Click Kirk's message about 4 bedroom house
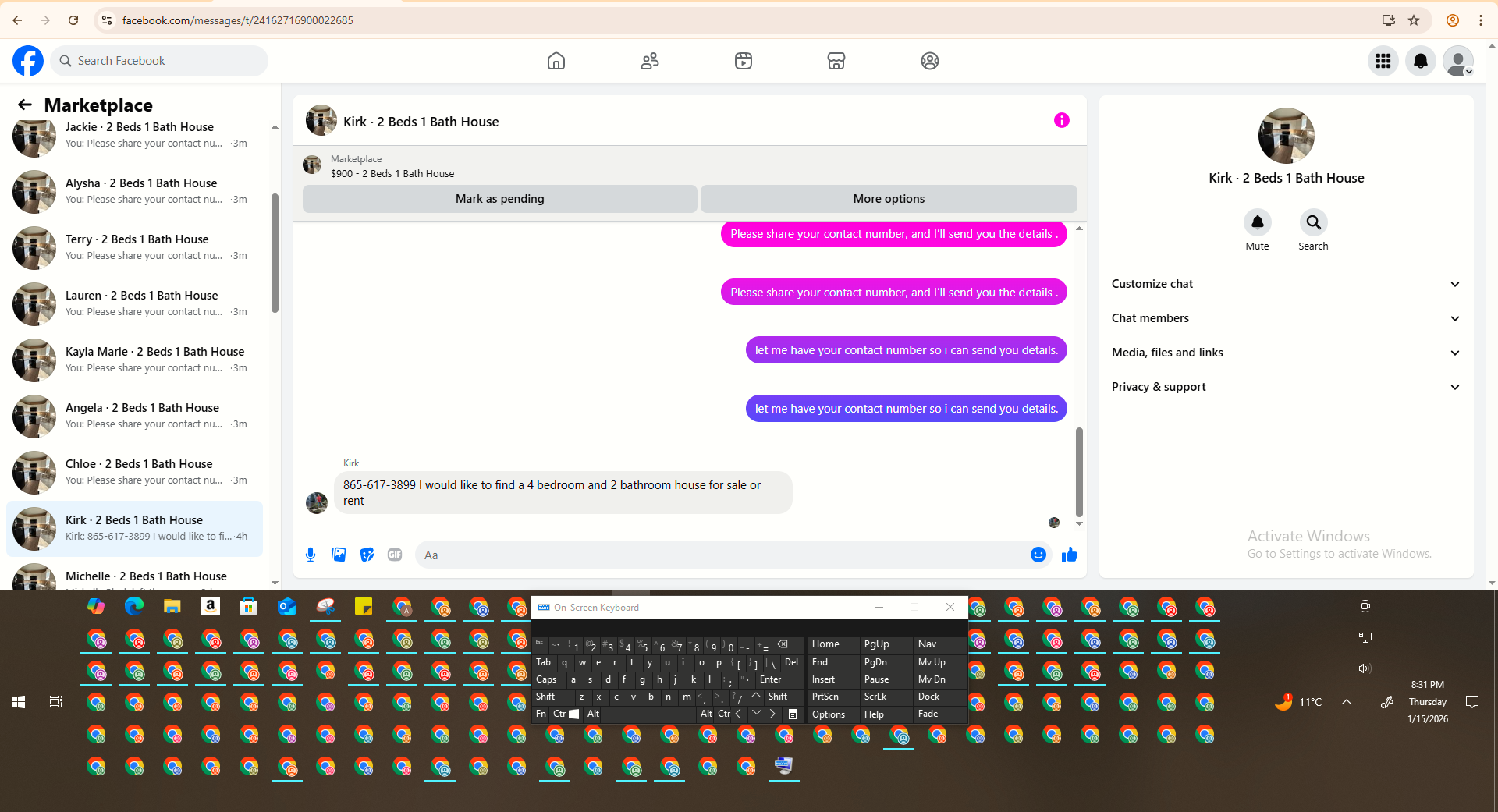1498x812 pixels. 563,492
